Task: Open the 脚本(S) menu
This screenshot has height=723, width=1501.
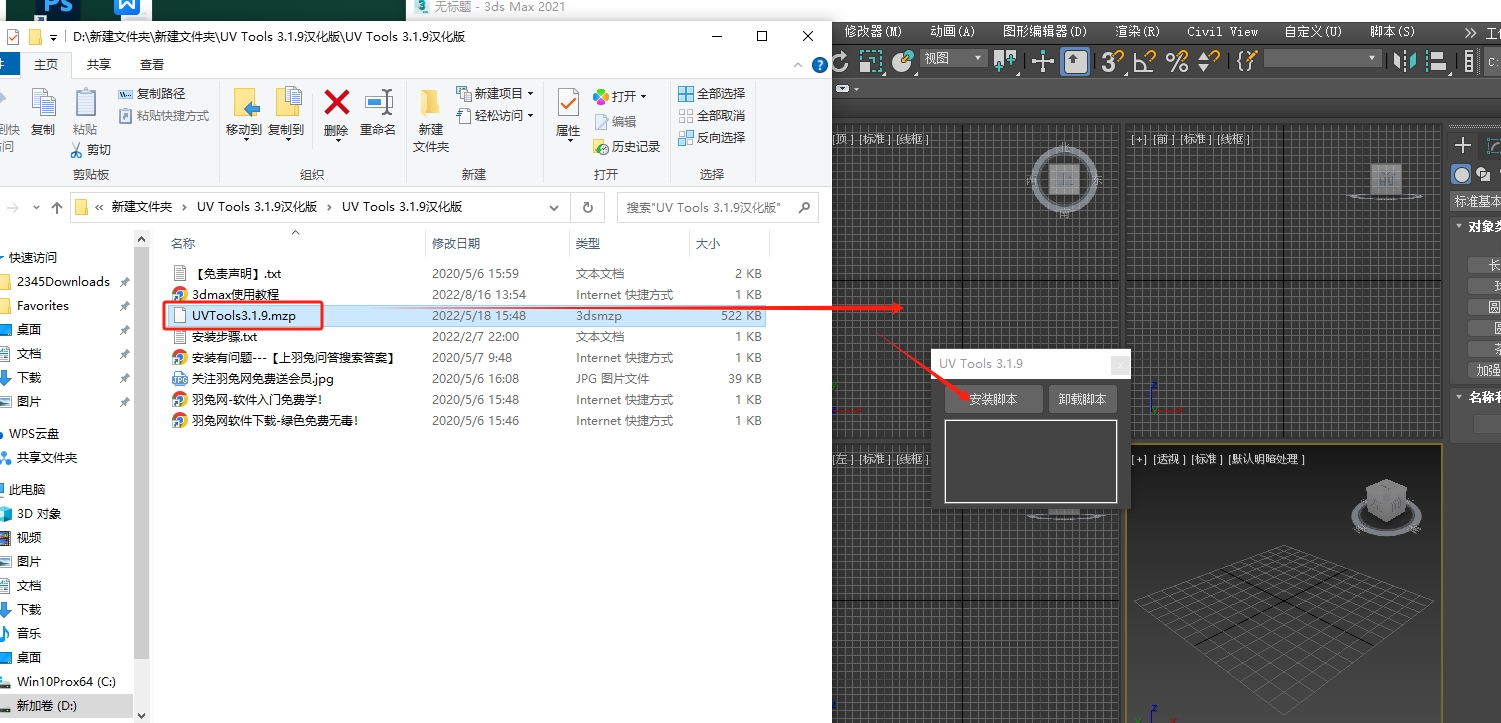Action: [x=1392, y=32]
